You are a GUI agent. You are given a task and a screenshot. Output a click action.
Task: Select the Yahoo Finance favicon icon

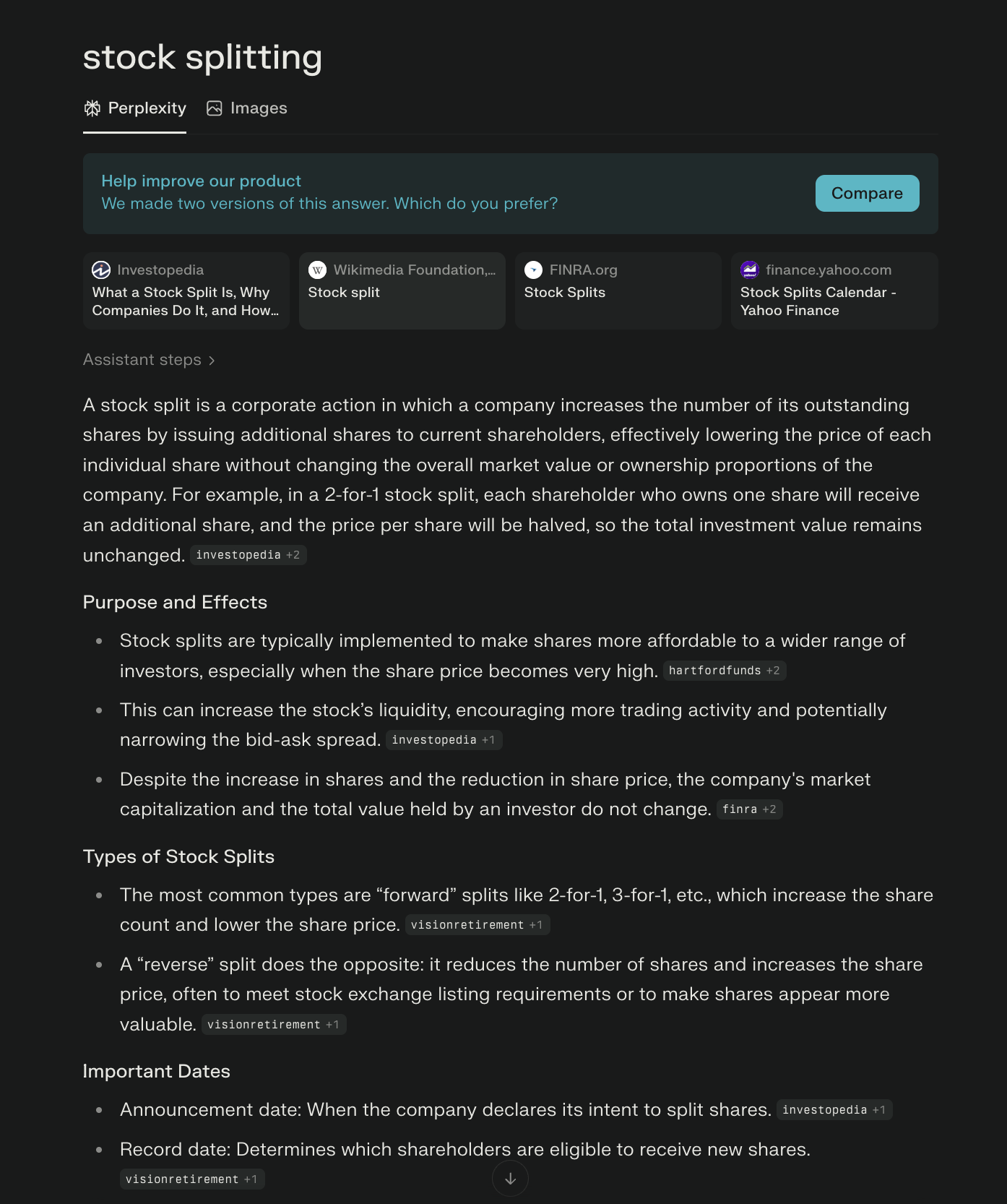(x=749, y=270)
